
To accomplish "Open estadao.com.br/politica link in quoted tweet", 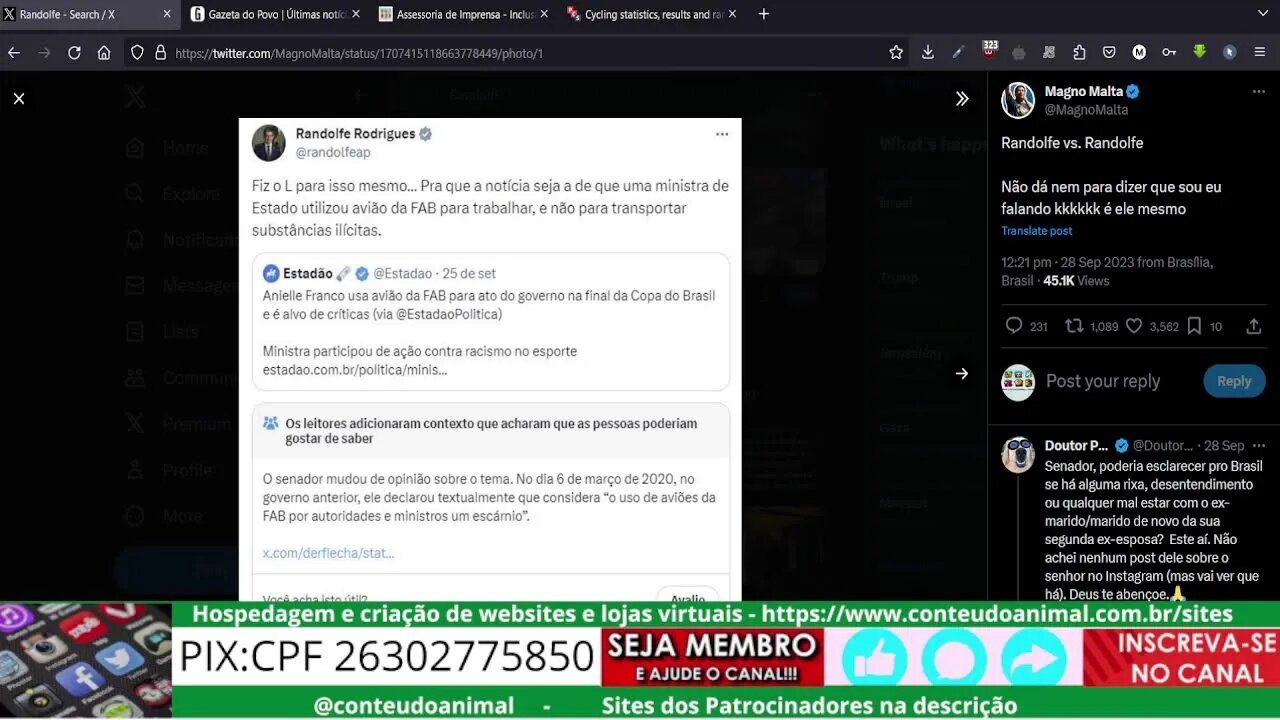I will 355,370.
